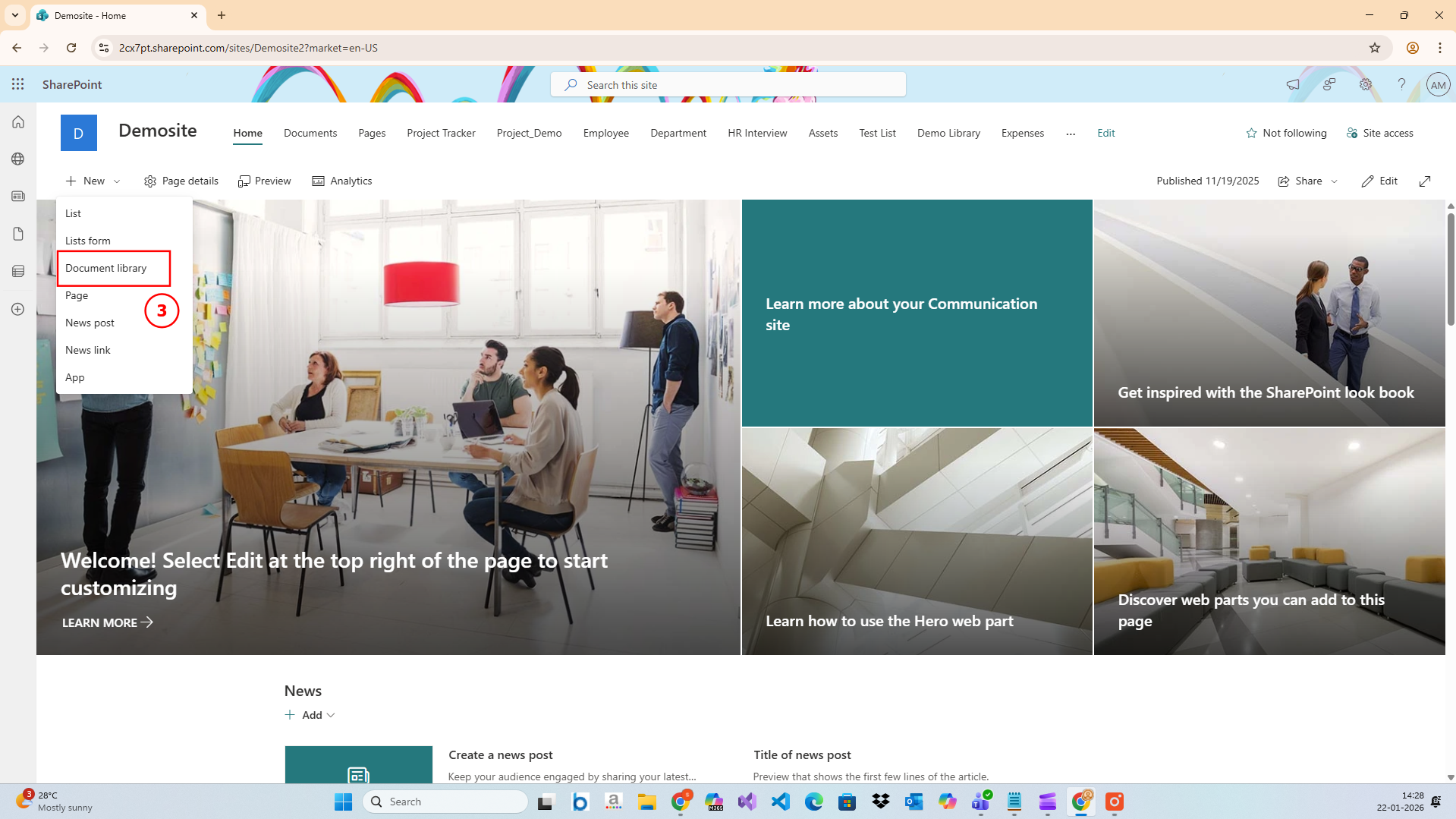
Task: Open My files icon in app bar
Action: tap(18, 234)
